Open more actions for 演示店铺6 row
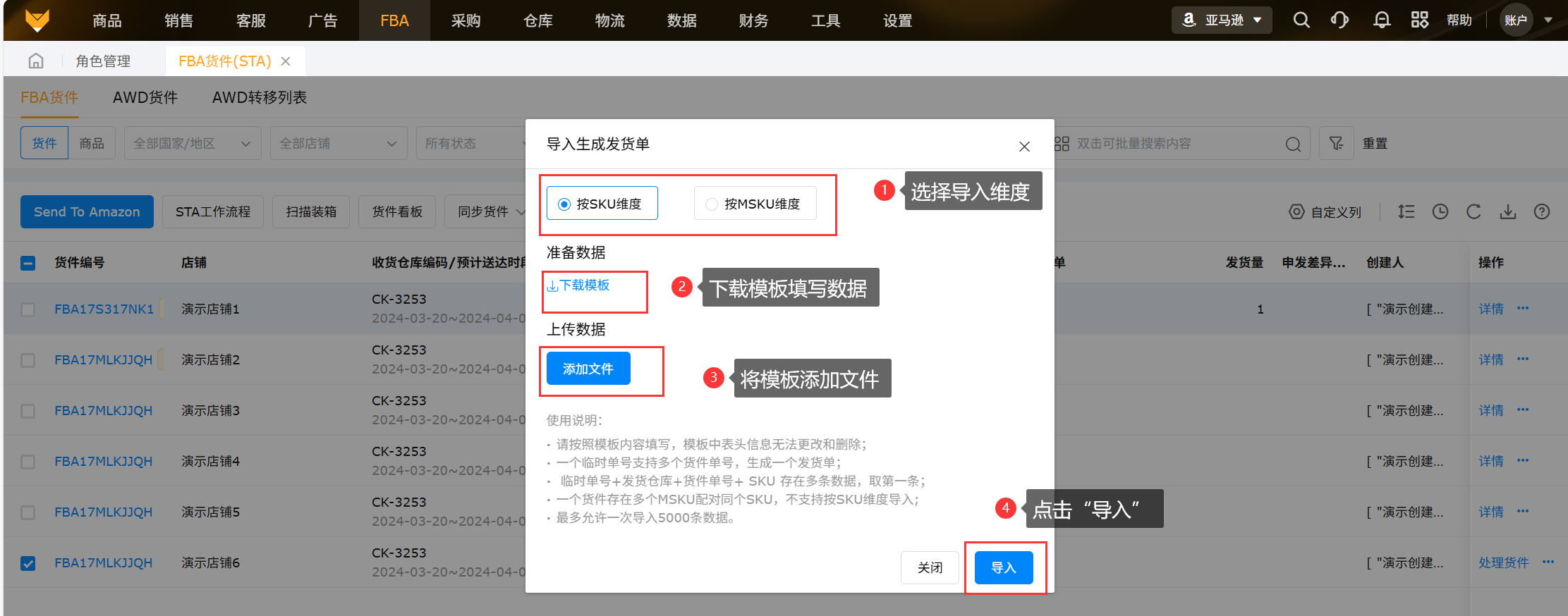 pyautogui.click(x=1548, y=562)
